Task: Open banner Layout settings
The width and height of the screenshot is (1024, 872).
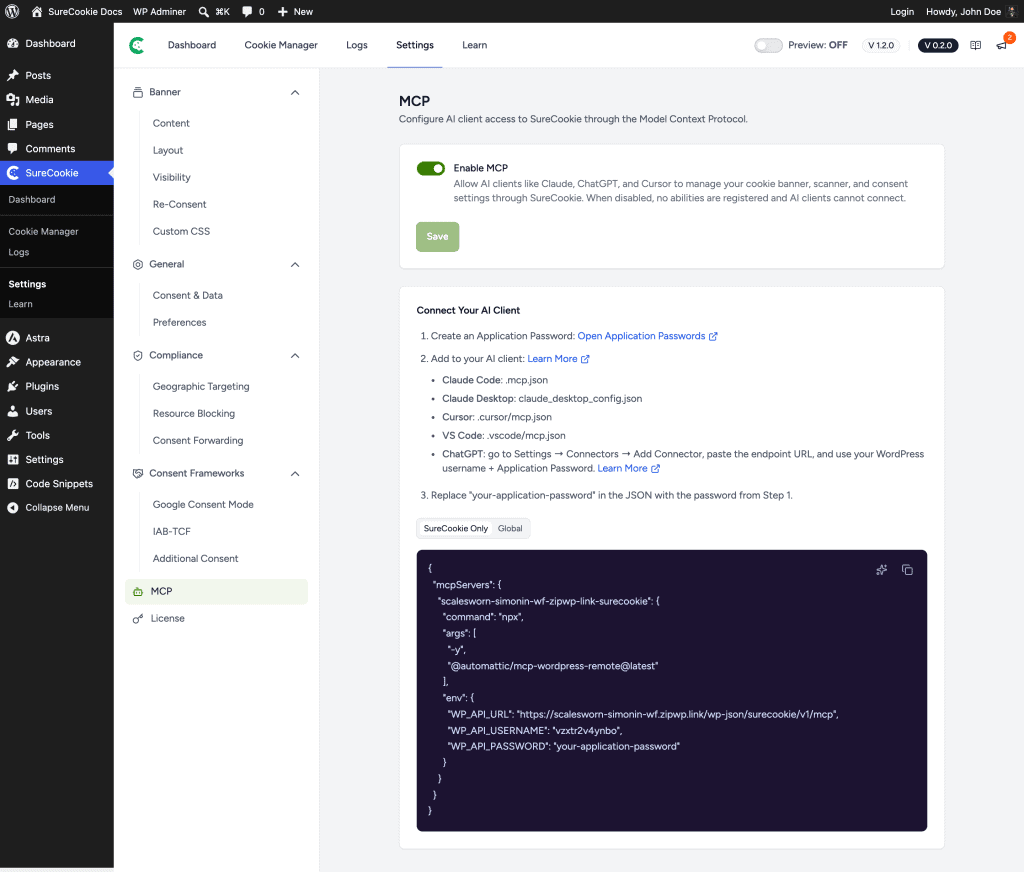Action: [168, 150]
